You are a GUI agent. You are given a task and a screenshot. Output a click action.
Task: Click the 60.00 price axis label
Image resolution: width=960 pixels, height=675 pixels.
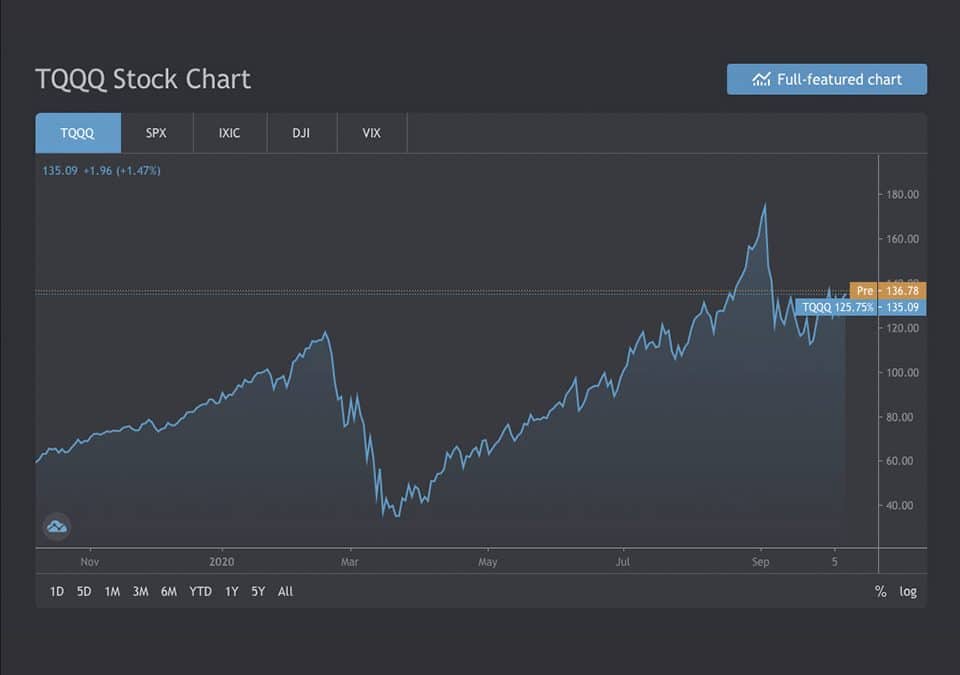pos(899,461)
